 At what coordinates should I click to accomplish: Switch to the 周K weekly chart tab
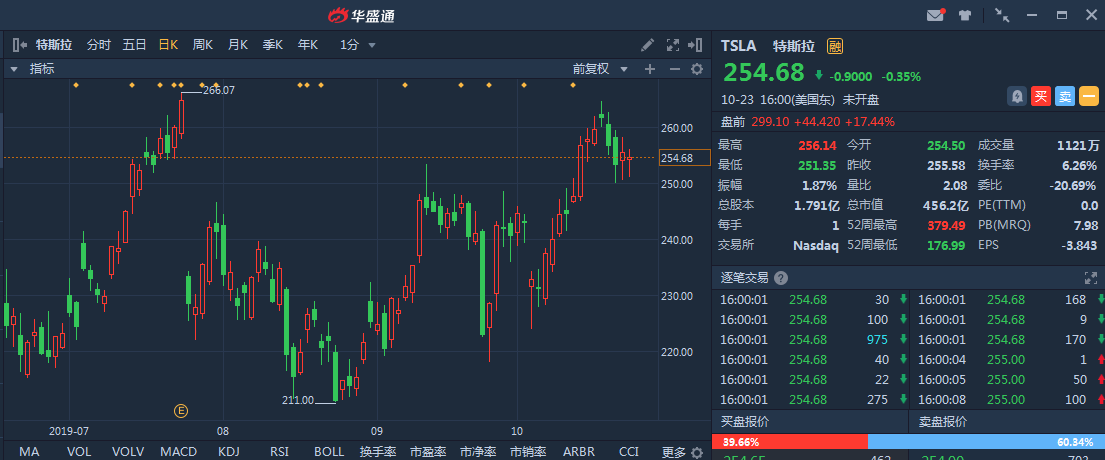[x=203, y=45]
